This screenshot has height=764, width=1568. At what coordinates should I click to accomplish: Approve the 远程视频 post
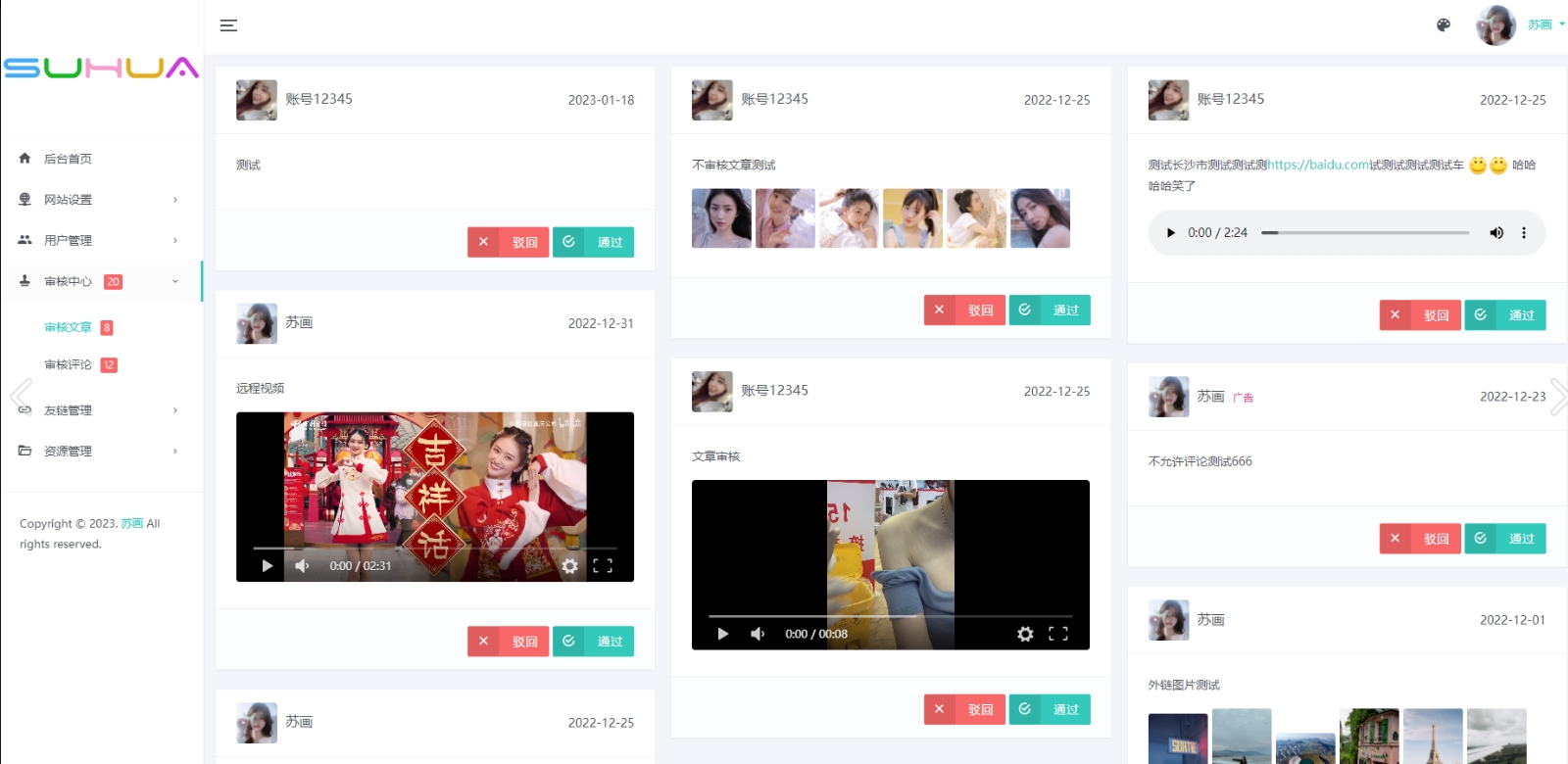[x=593, y=642]
